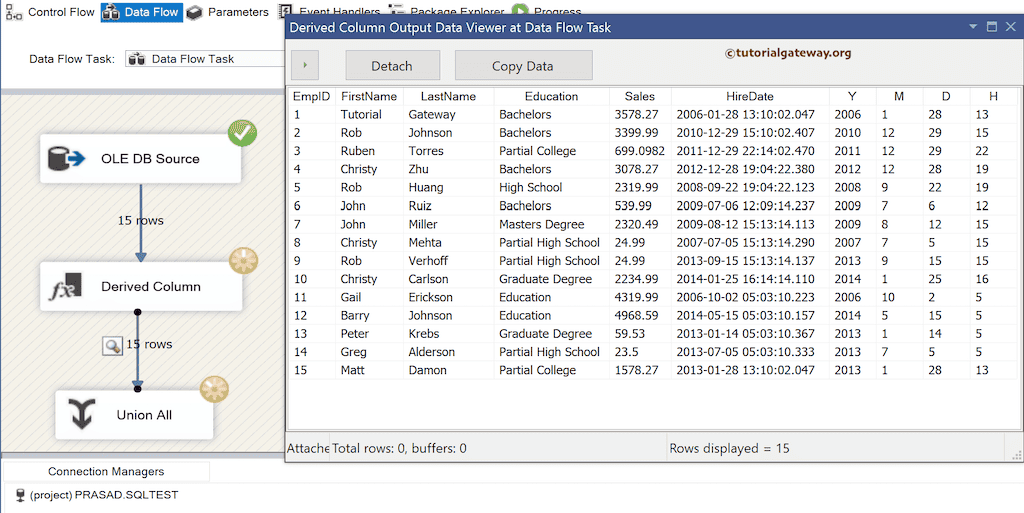Open the Data Flow Task dropdown

click(x=205, y=59)
